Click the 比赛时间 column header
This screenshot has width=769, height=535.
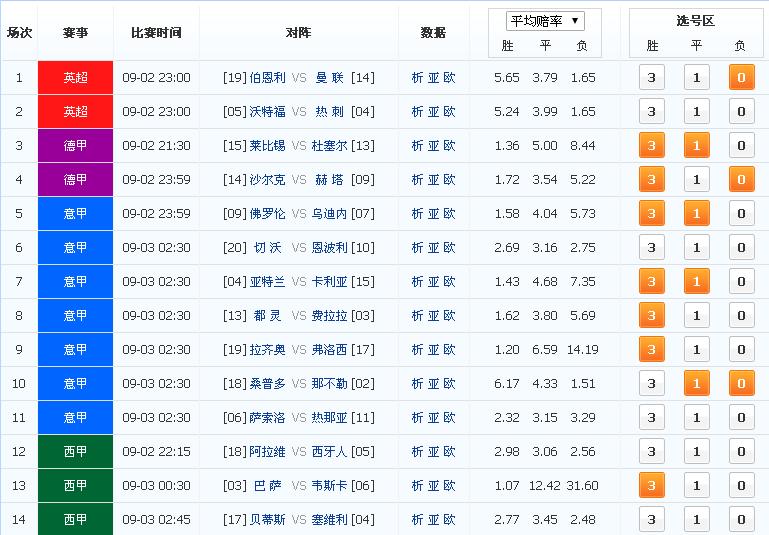pos(156,32)
